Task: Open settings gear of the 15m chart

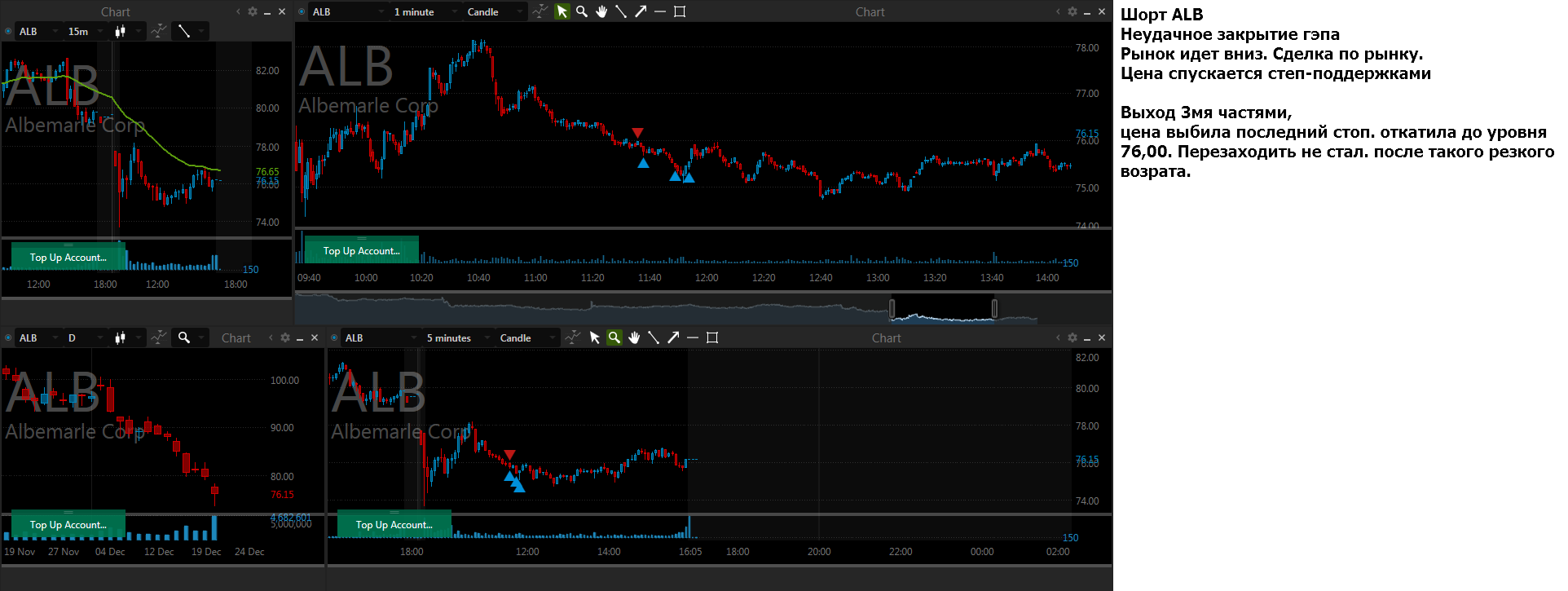Action: [253, 11]
